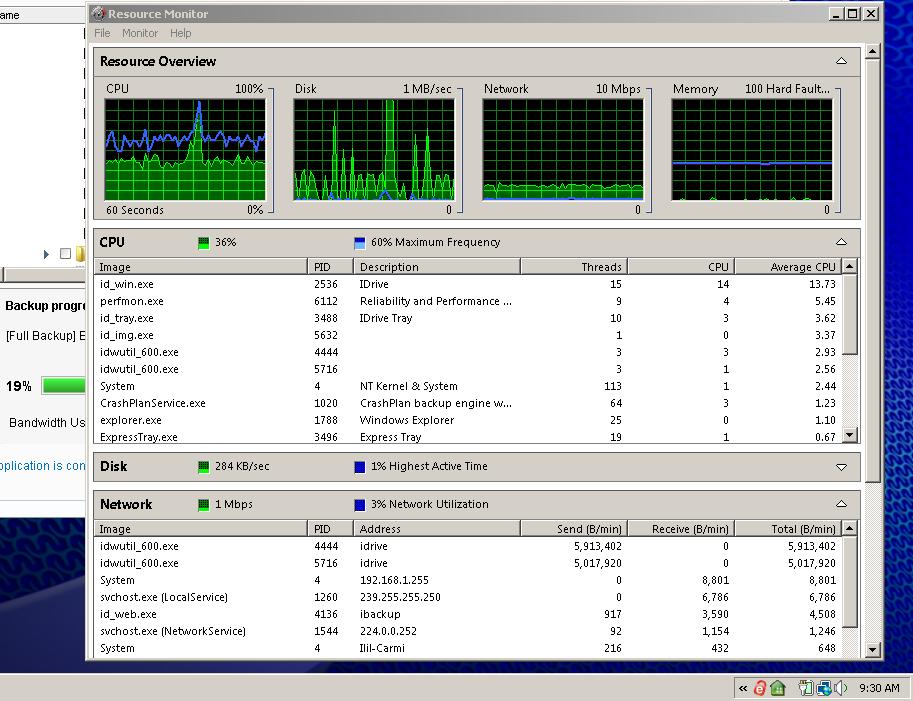Open the network connection tray icon

pos(824,688)
